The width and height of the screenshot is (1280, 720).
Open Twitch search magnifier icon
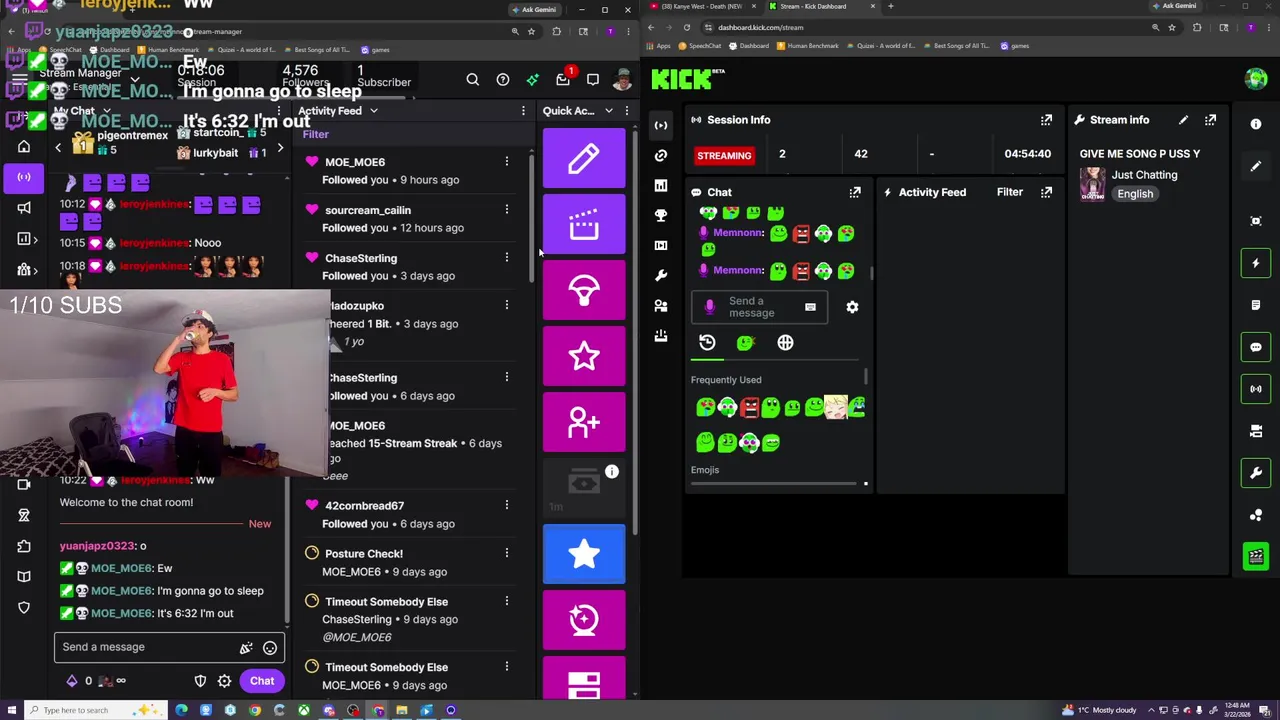coord(473,80)
